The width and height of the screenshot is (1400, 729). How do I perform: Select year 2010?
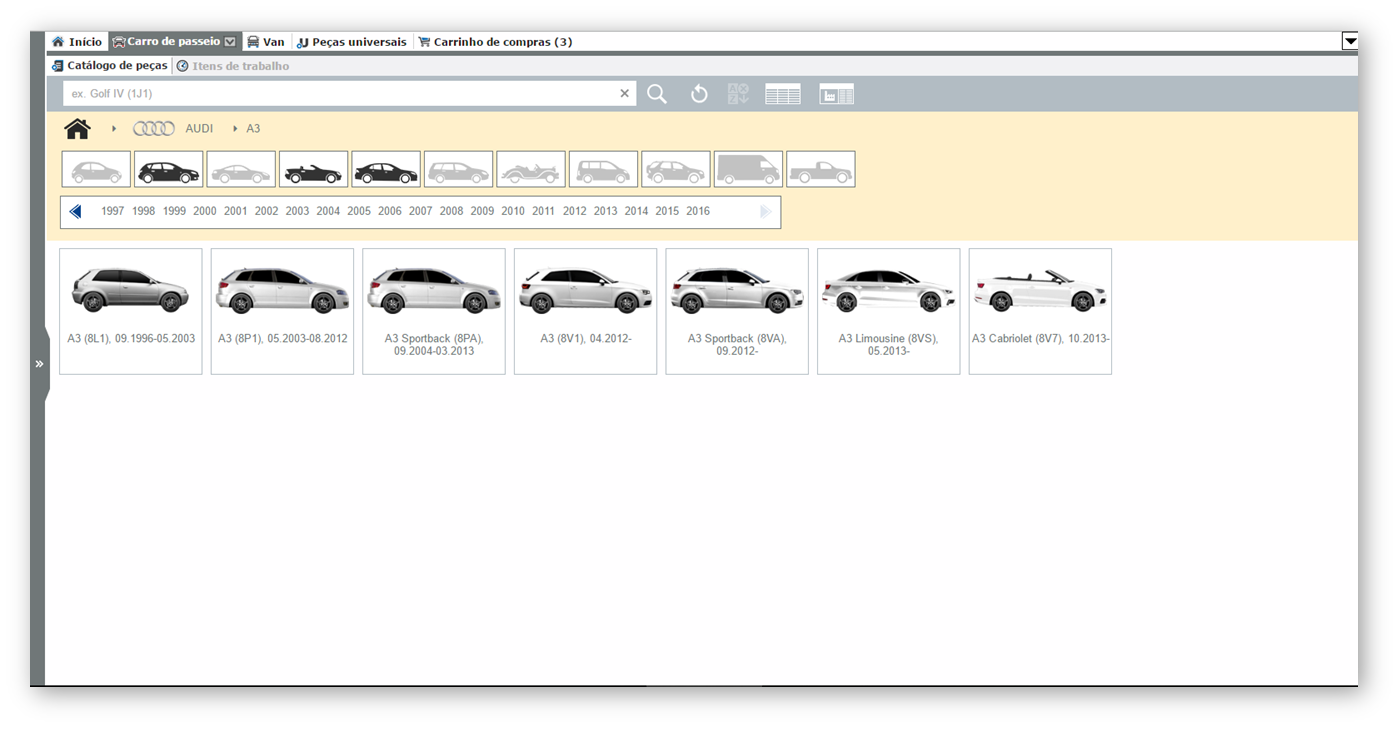pyautogui.click(x=513, y=211)
